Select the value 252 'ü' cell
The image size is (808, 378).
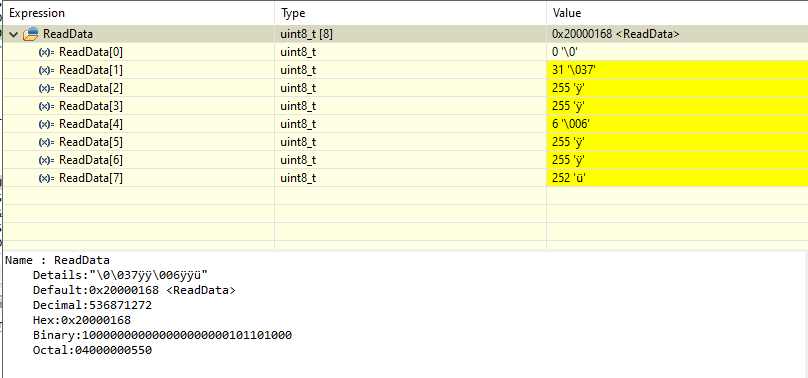point(677,178)
